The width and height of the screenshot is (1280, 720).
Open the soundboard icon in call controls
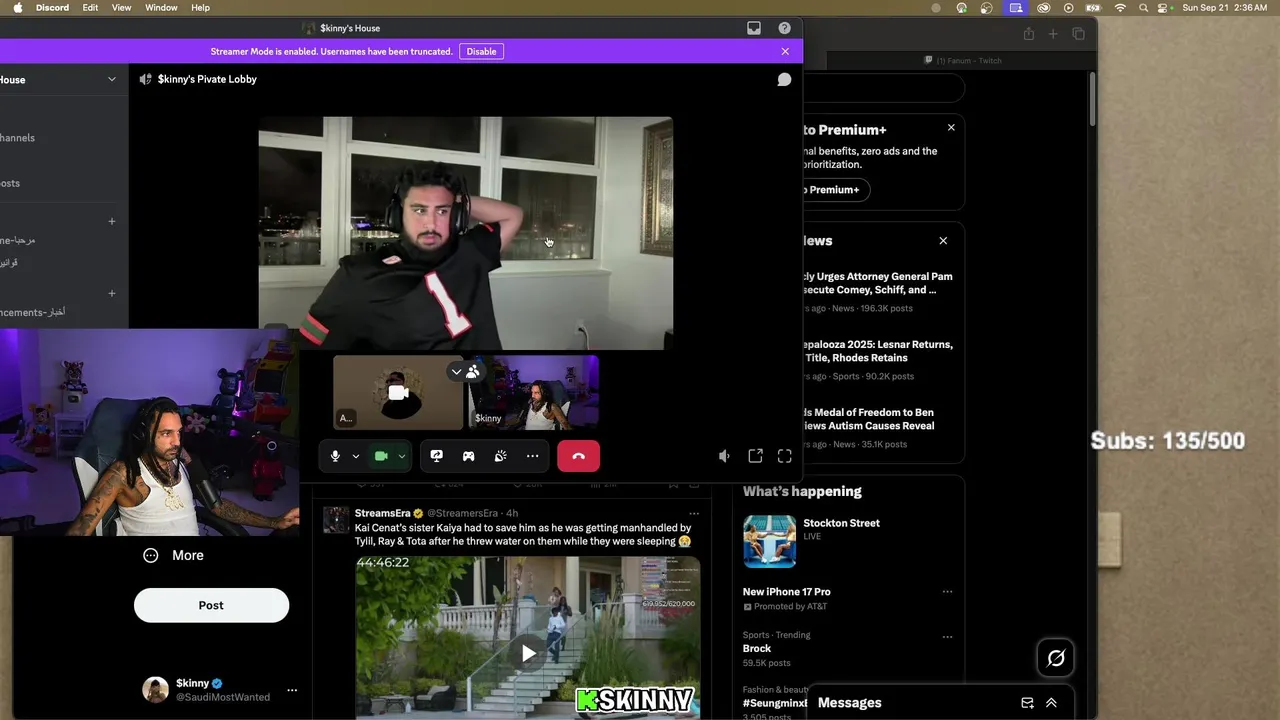pos(500,456)
